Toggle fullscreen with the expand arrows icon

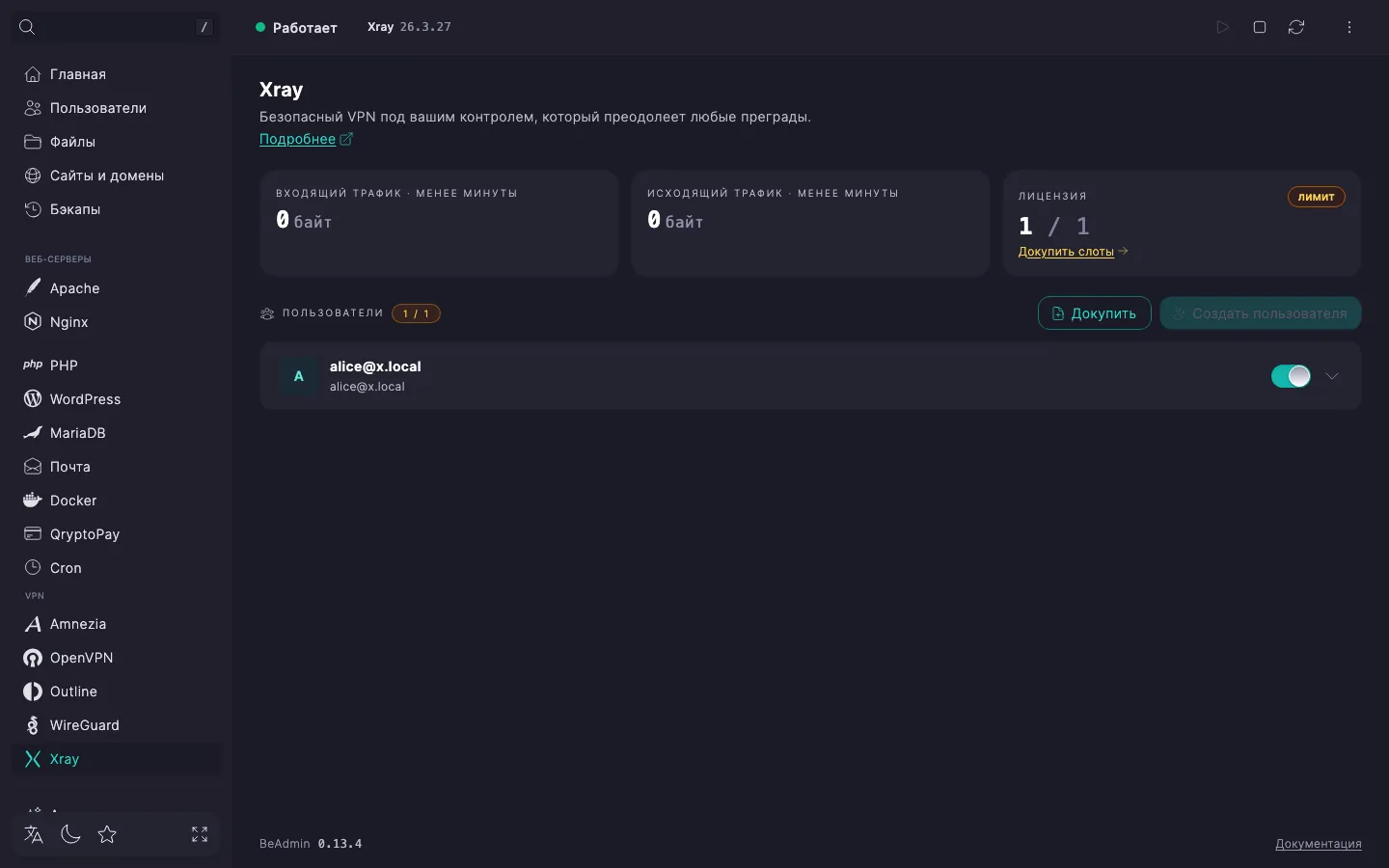pyautogui.click(x=200, y=834)
